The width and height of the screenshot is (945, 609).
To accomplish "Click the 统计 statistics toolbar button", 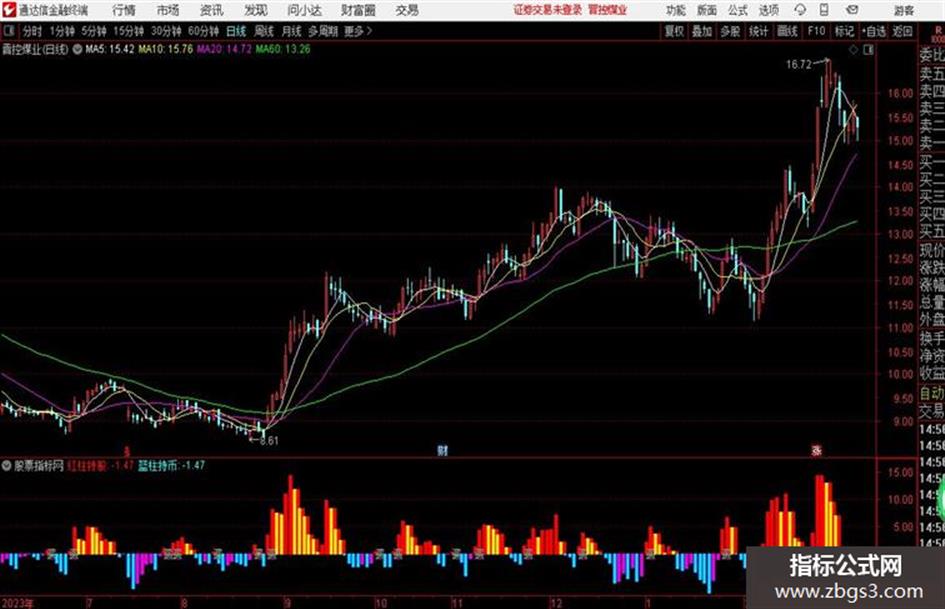I will [759, 31].
